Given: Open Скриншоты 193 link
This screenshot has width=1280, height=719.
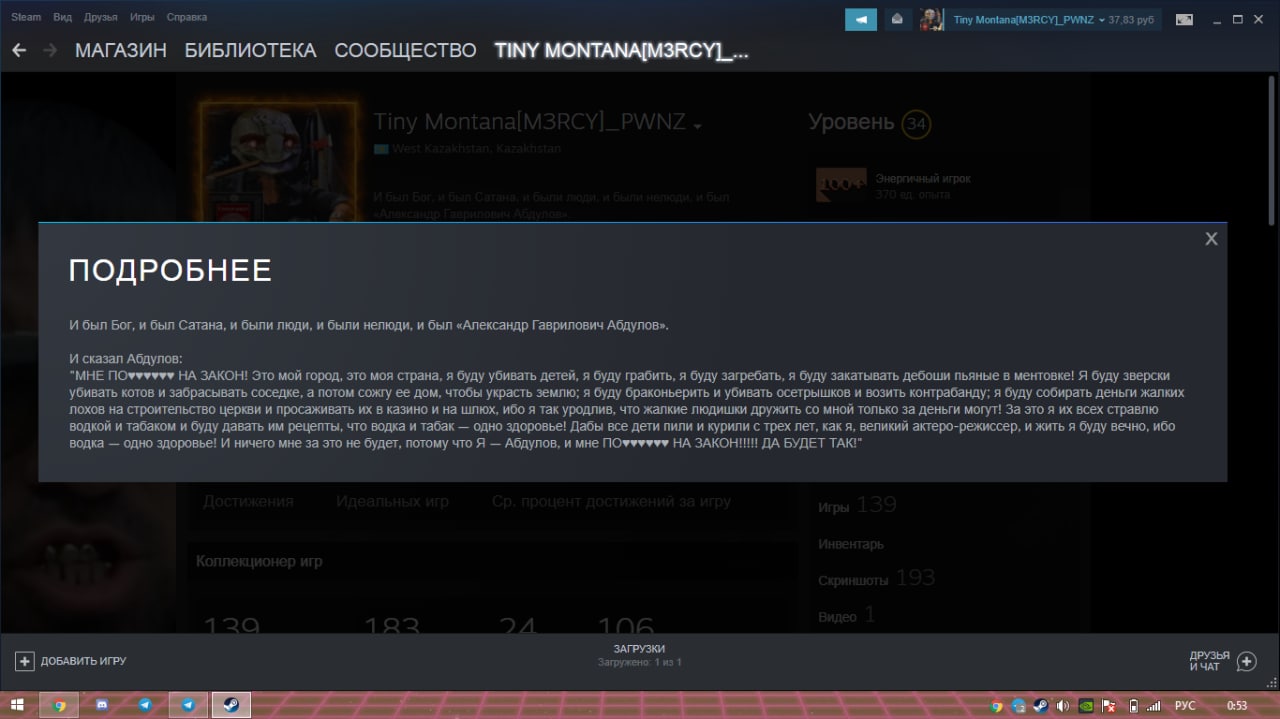Looking at the screenshot, I should pos(876,579).
